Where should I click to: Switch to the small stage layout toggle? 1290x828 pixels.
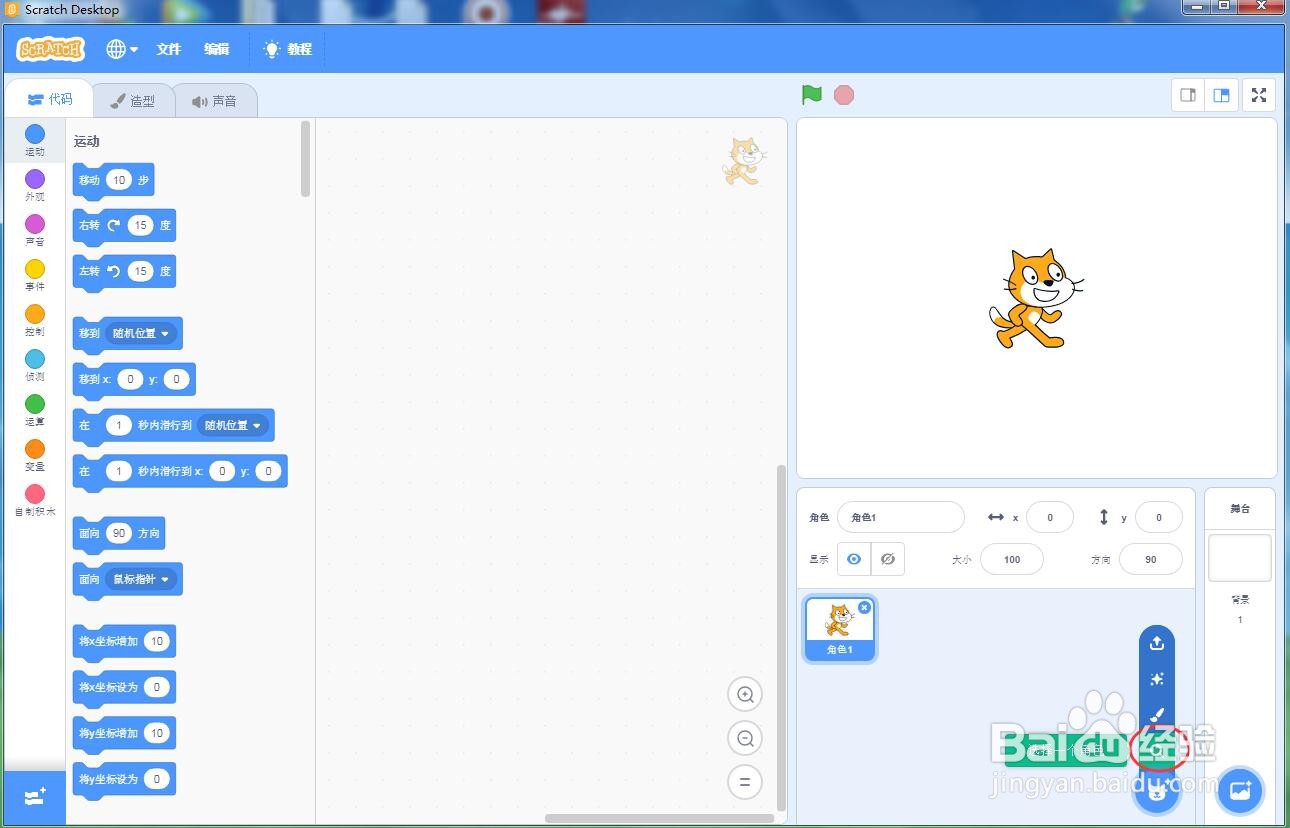pyautogui.click(x=1187, y=95)
